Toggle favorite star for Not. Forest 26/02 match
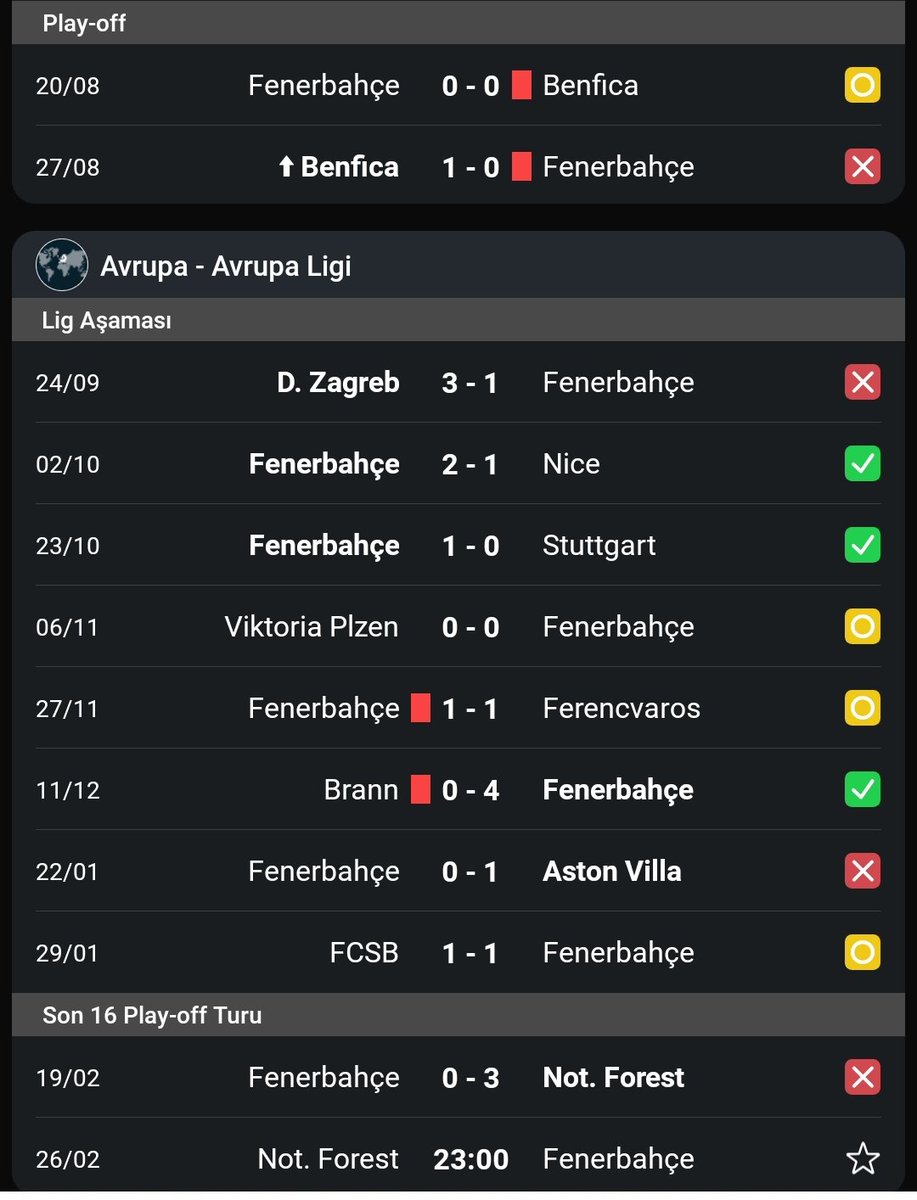Image resolution: width=917 pixels, height=1200 pixels. click(x=862, y=1159)
